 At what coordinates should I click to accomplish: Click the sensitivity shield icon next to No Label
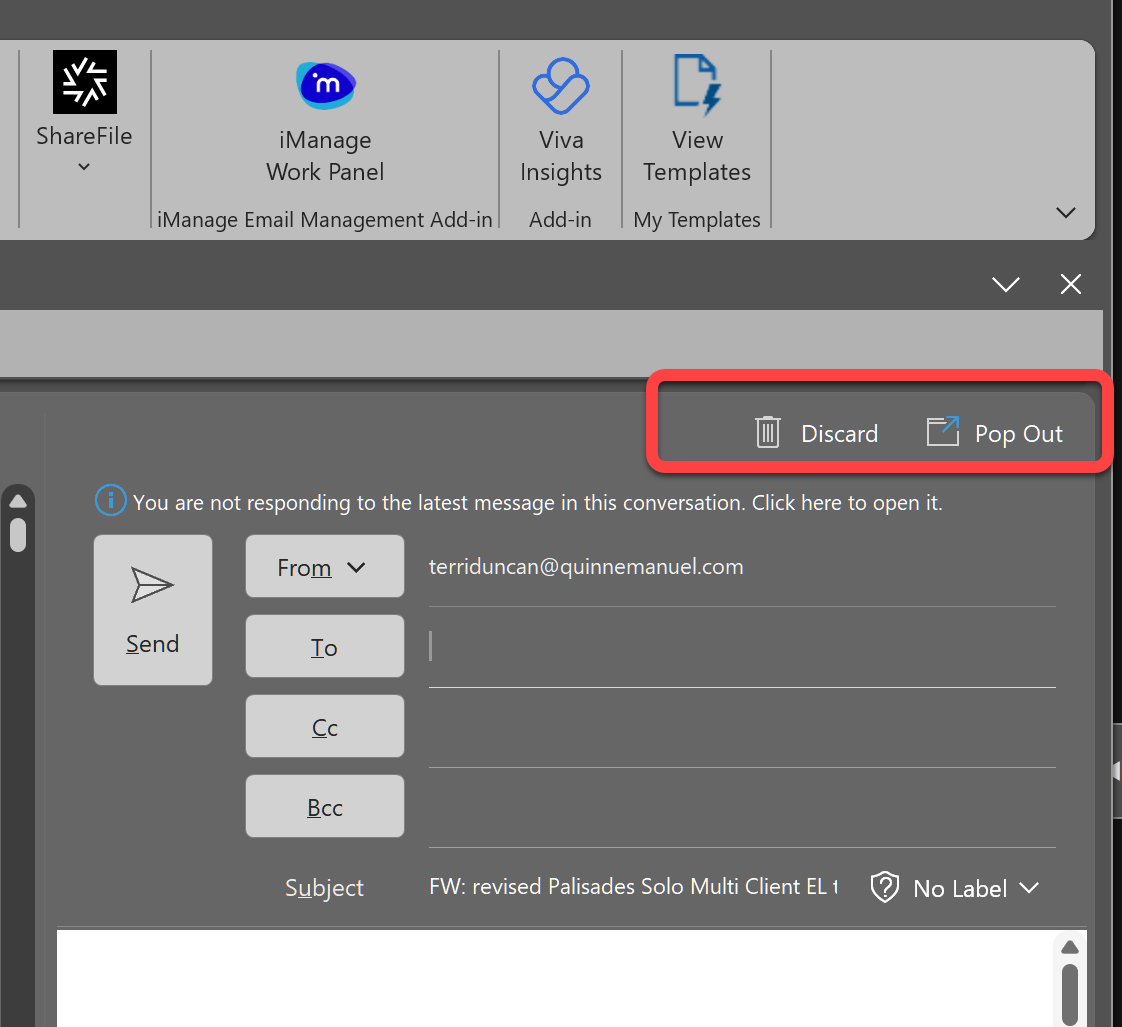coord(885,887)
